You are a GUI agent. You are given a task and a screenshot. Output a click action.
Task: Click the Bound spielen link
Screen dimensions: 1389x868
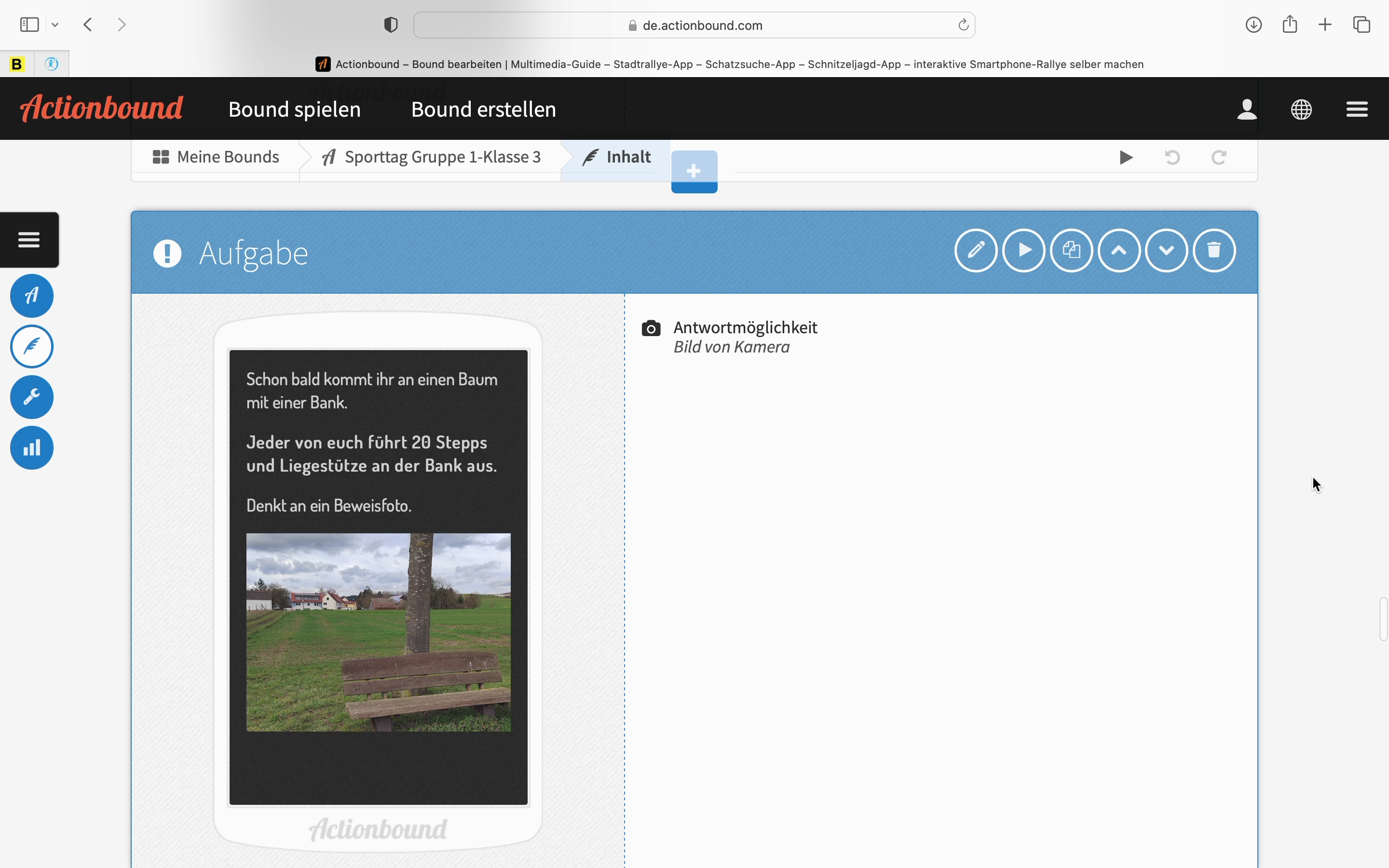295,109
